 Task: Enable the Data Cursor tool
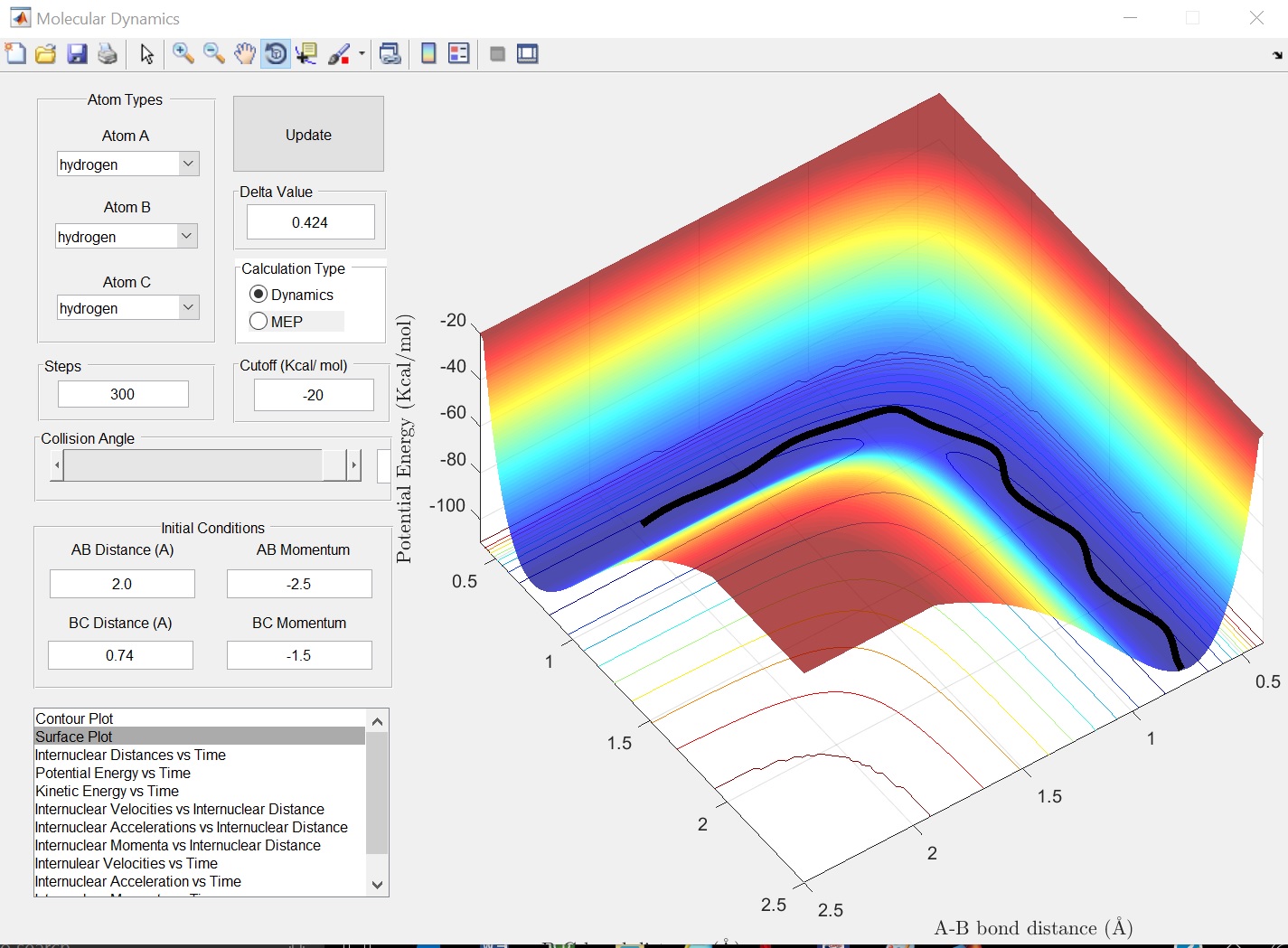[x=306, y=54]
